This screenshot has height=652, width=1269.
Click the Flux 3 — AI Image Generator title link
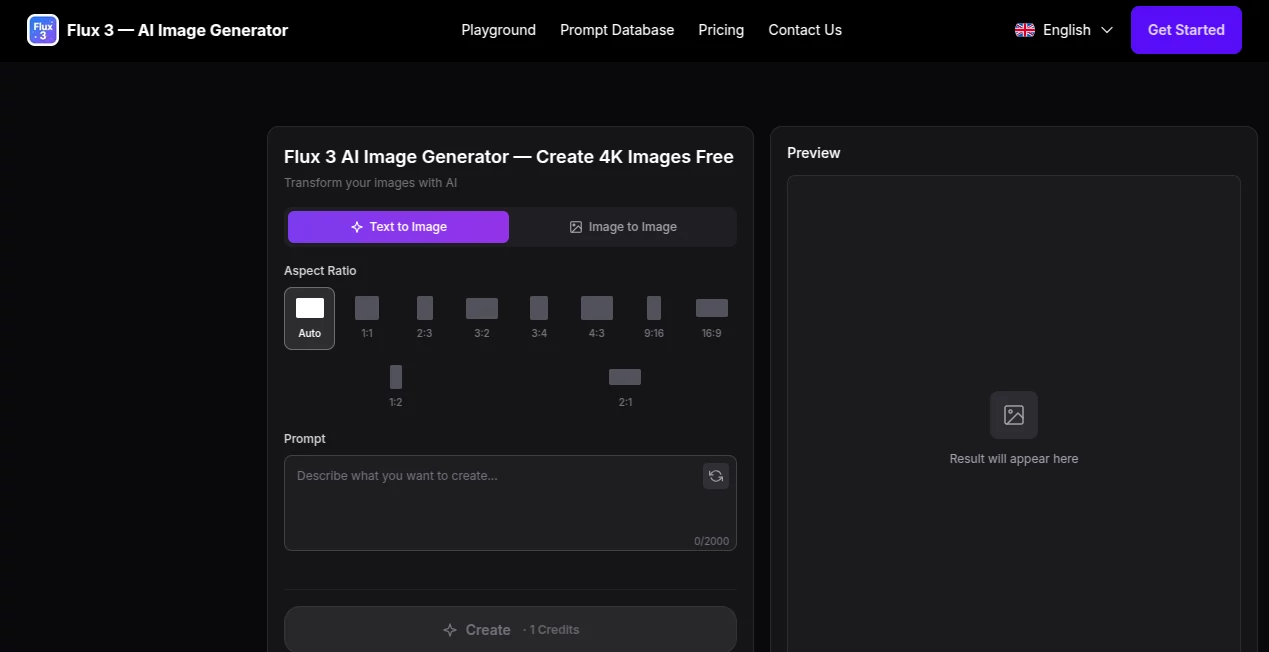tap(177, 30)
